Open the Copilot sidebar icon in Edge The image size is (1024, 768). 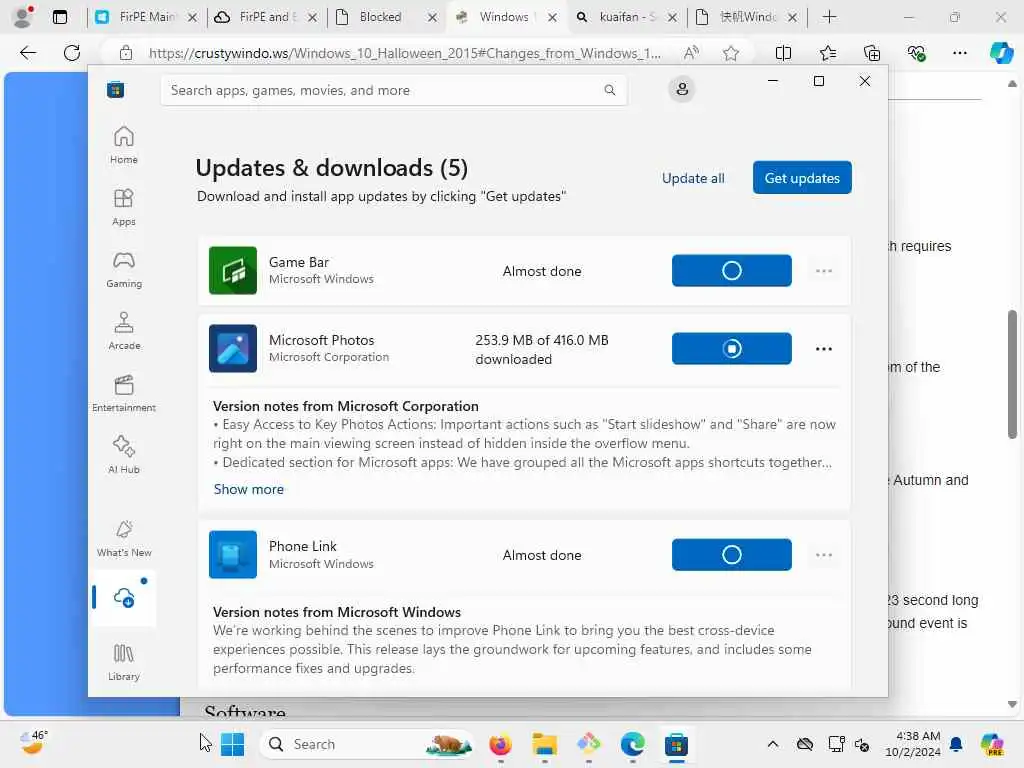1001,53
